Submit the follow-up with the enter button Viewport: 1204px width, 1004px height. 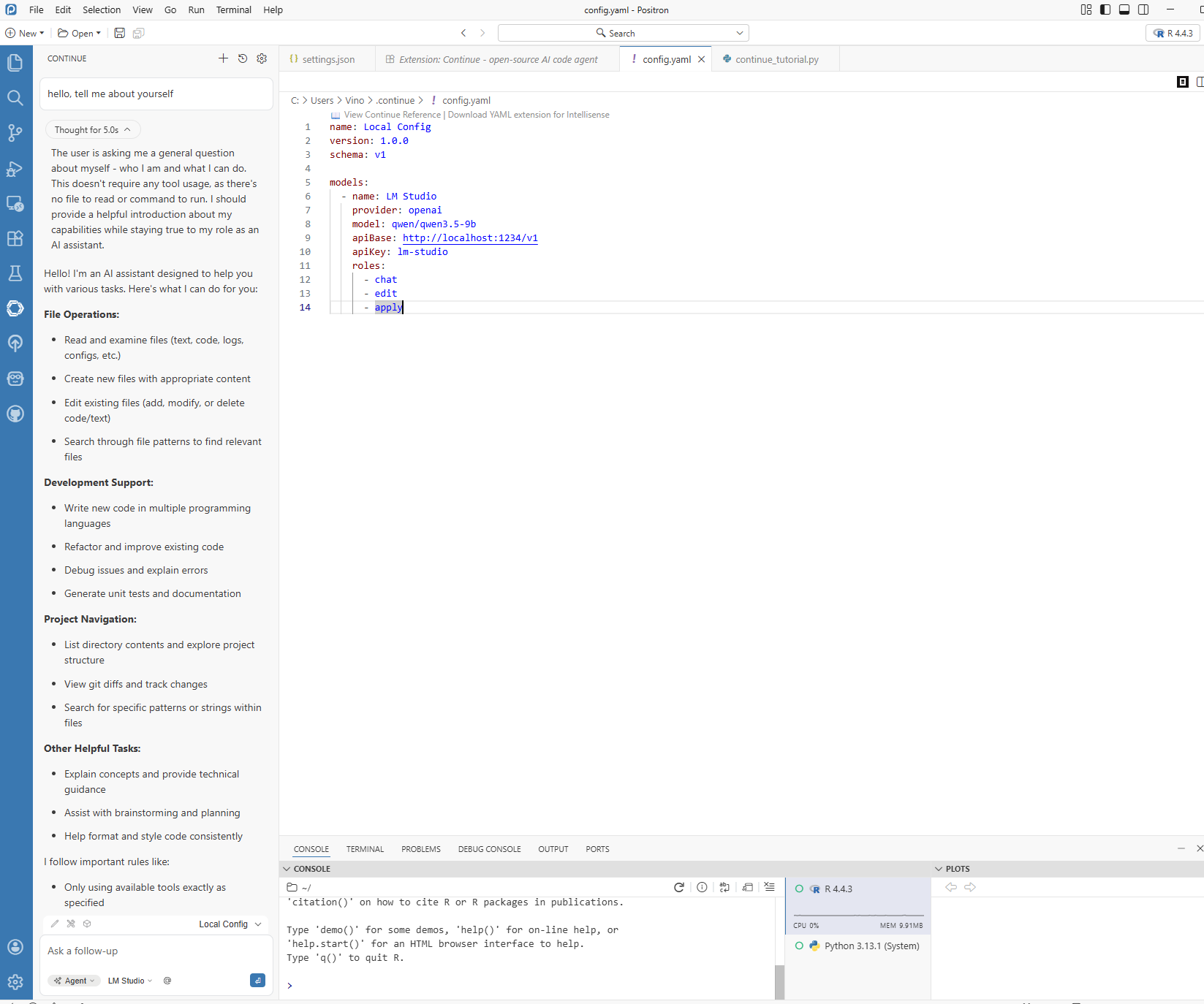257,981
